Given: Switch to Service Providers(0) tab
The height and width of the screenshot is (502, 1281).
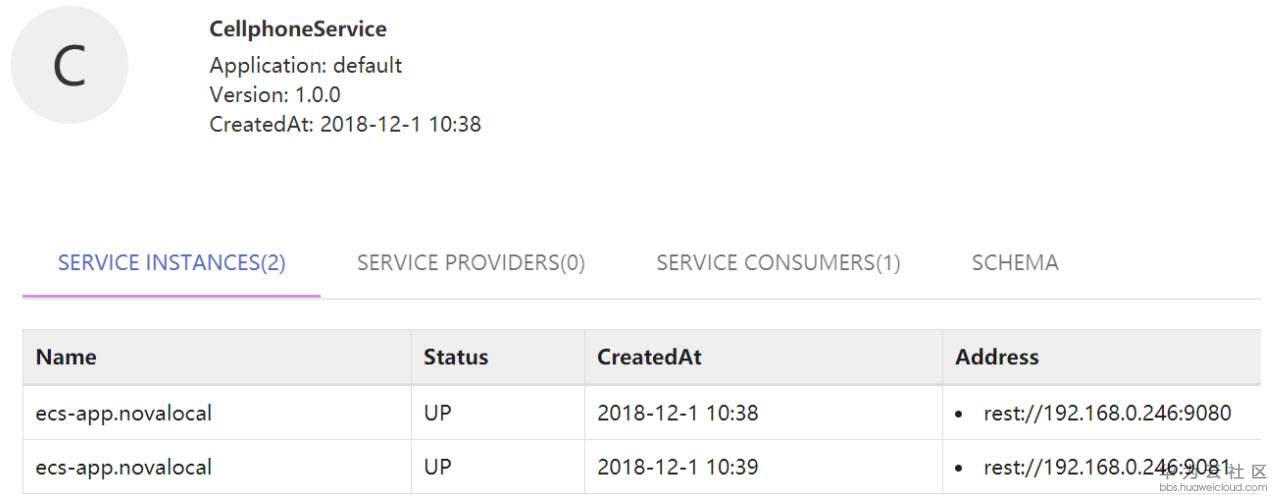Looking at the screenshot, I should [x=471, y=263].
